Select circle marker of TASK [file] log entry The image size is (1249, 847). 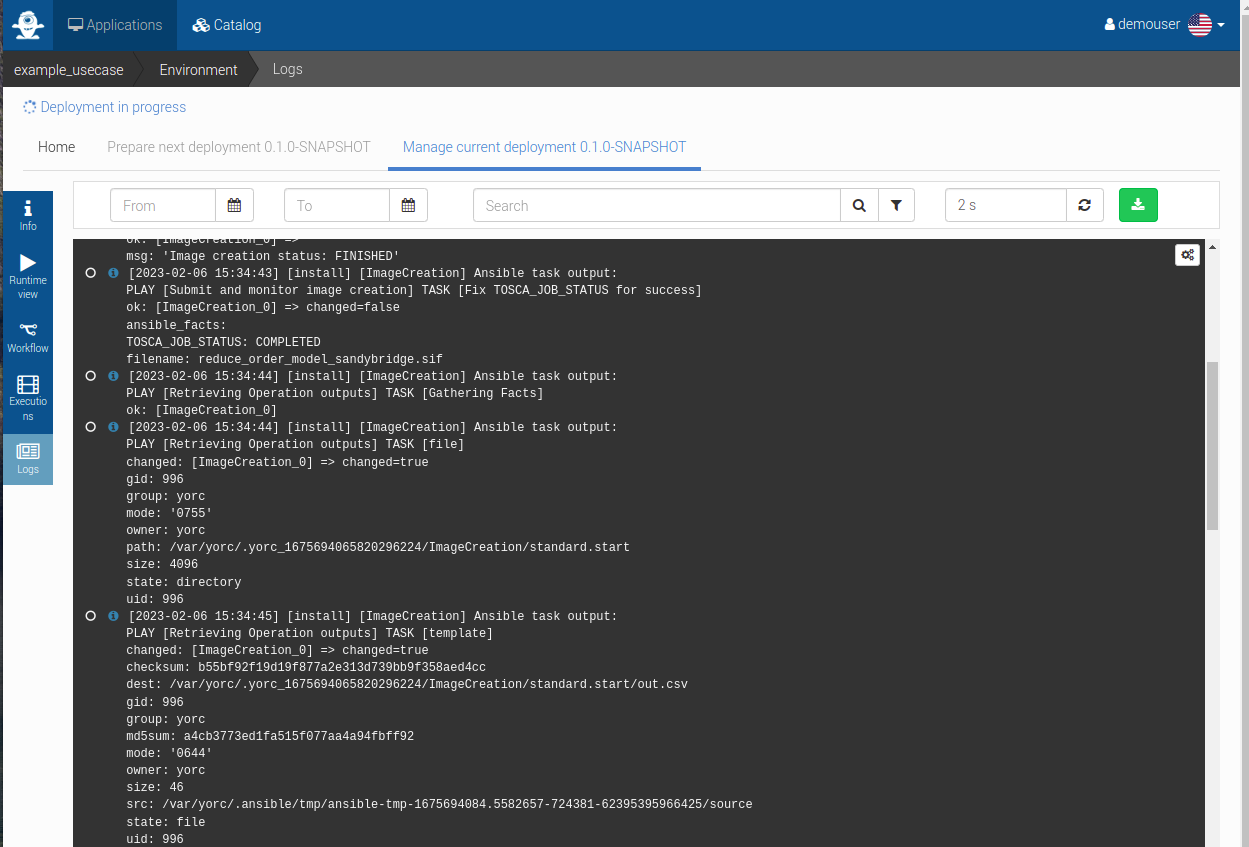tap(91, 427)
